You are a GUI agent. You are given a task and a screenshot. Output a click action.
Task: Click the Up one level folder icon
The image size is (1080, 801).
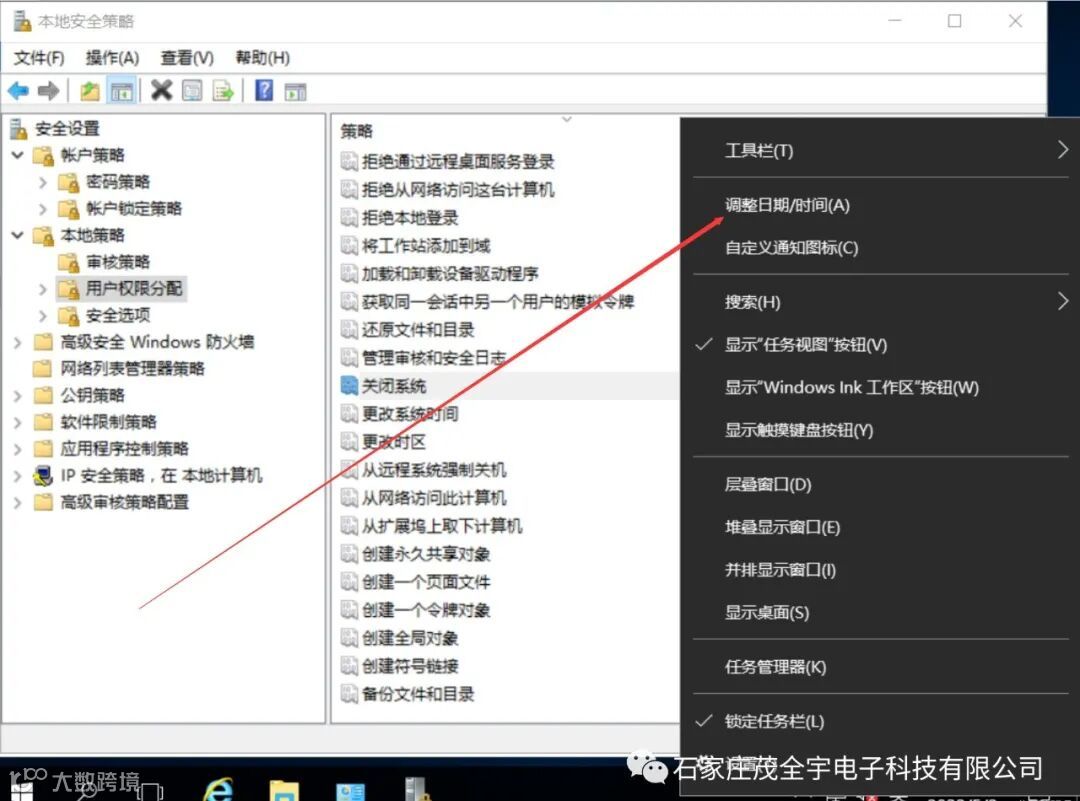(90, 90)
